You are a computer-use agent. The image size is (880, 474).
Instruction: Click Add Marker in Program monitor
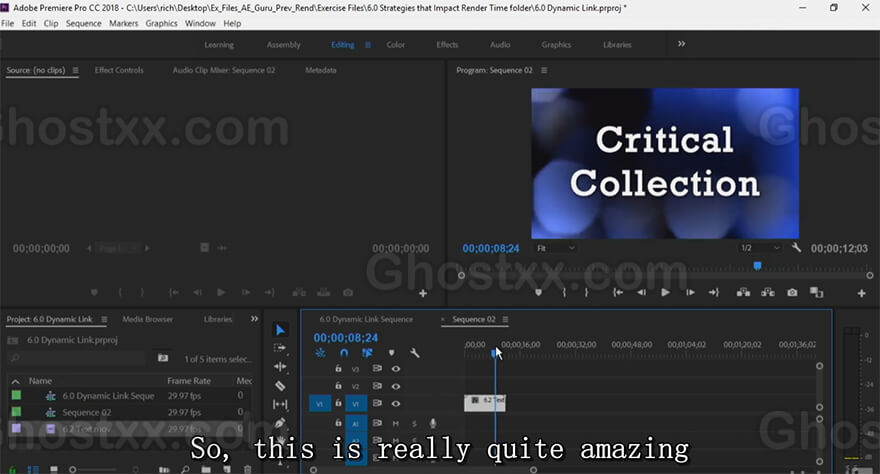click(x=538, y=292)
